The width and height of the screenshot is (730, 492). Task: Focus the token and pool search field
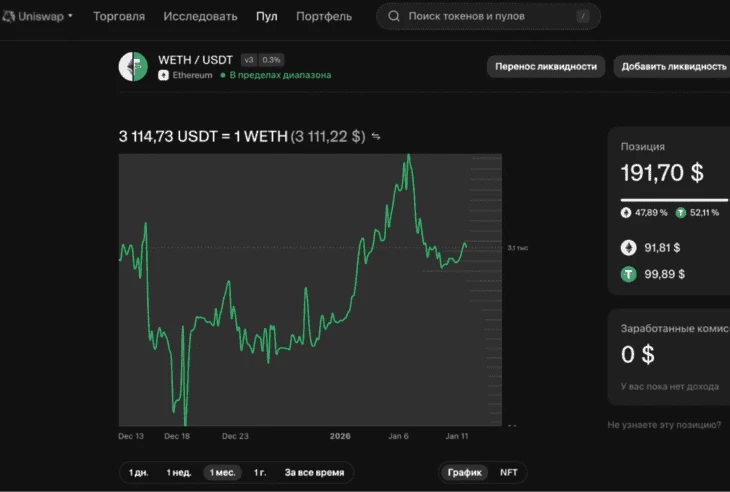click(x=490, y=16)
